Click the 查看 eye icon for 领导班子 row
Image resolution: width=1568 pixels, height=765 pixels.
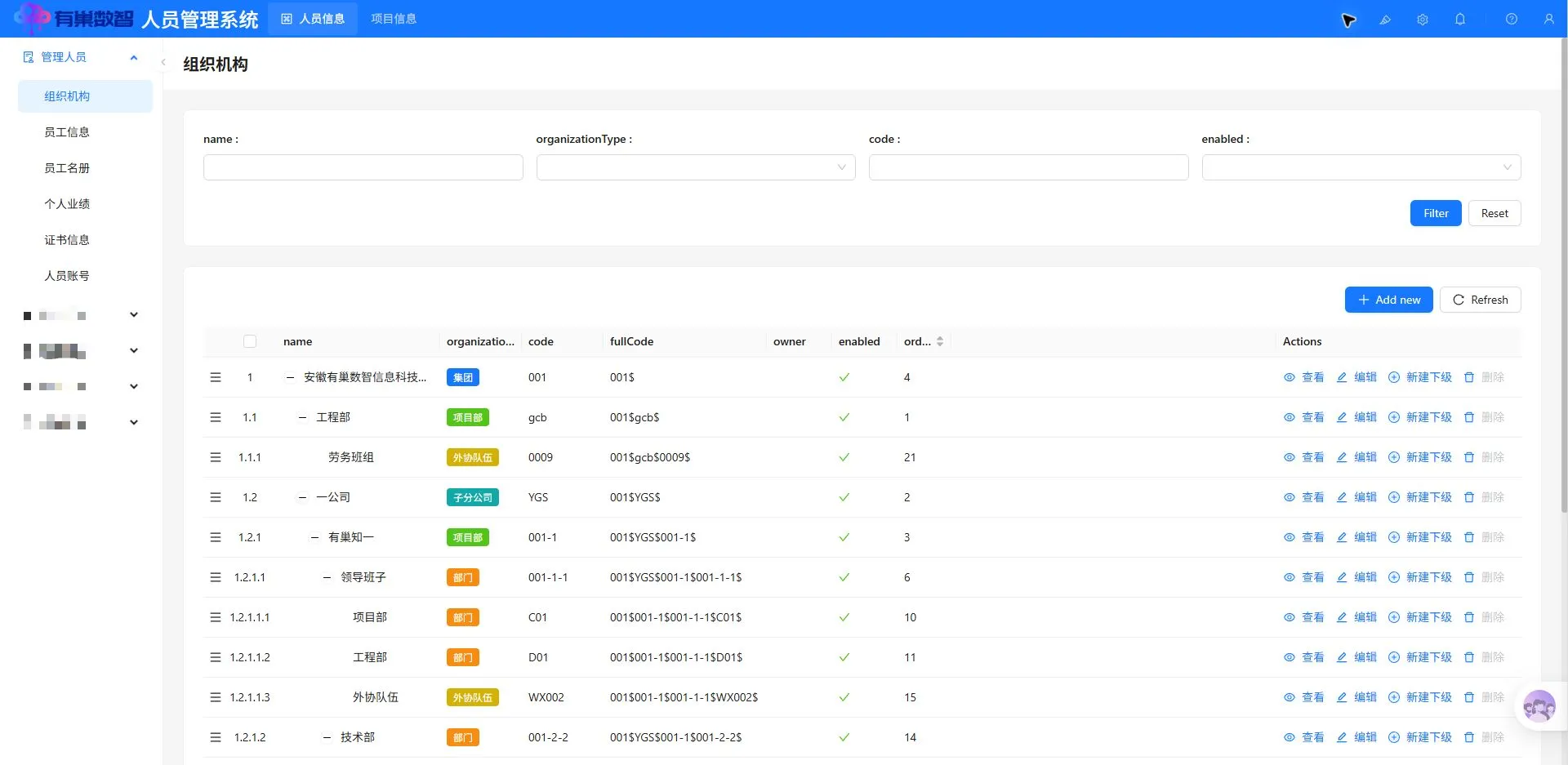pyautogui.click(x=1290, y=577)
